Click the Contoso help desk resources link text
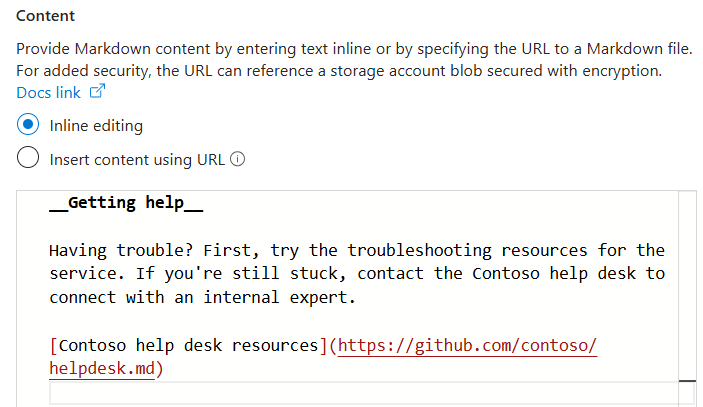 coord(187,345)
